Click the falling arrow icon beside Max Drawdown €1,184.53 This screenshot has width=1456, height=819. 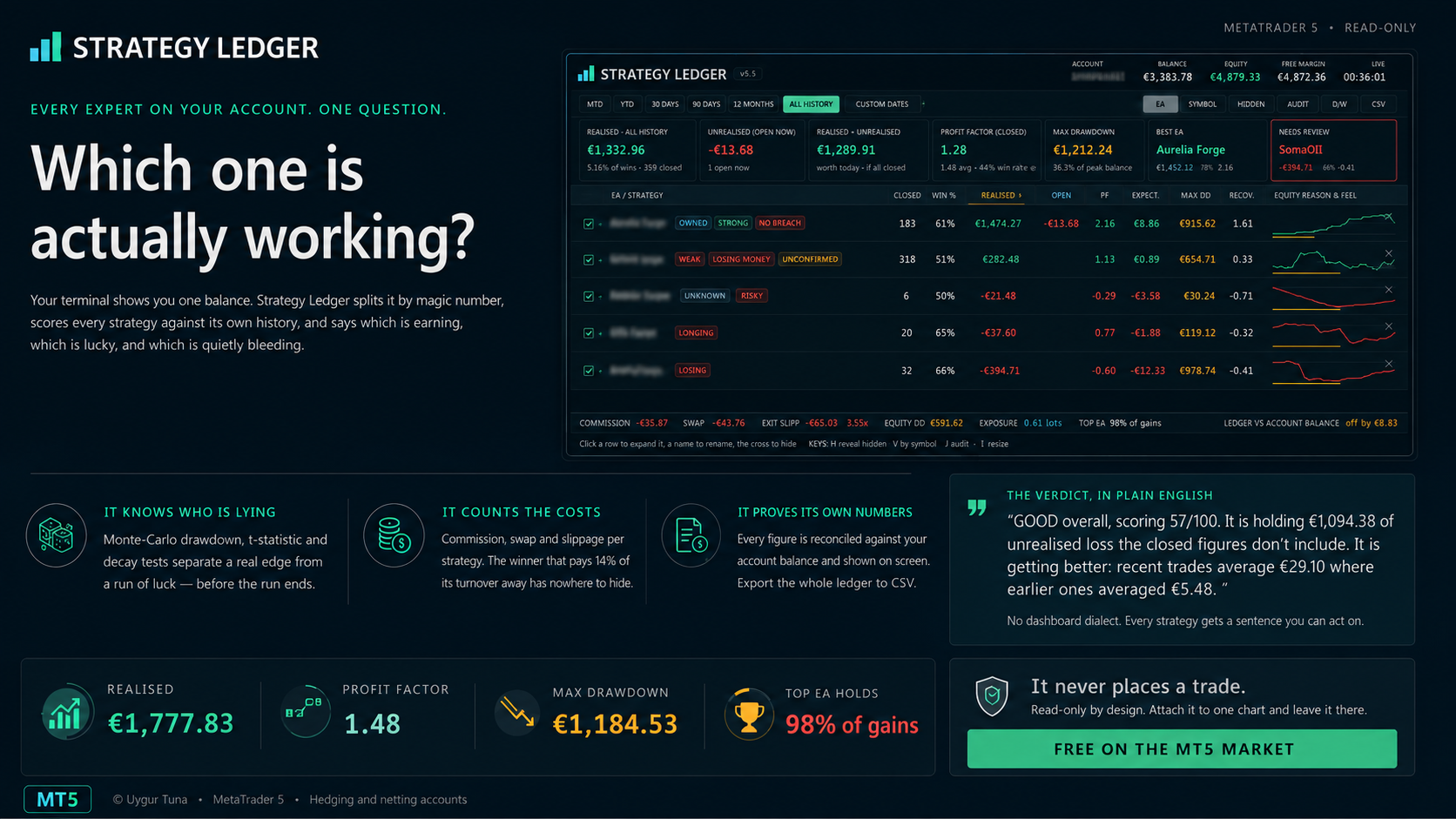tap(517, 713)
